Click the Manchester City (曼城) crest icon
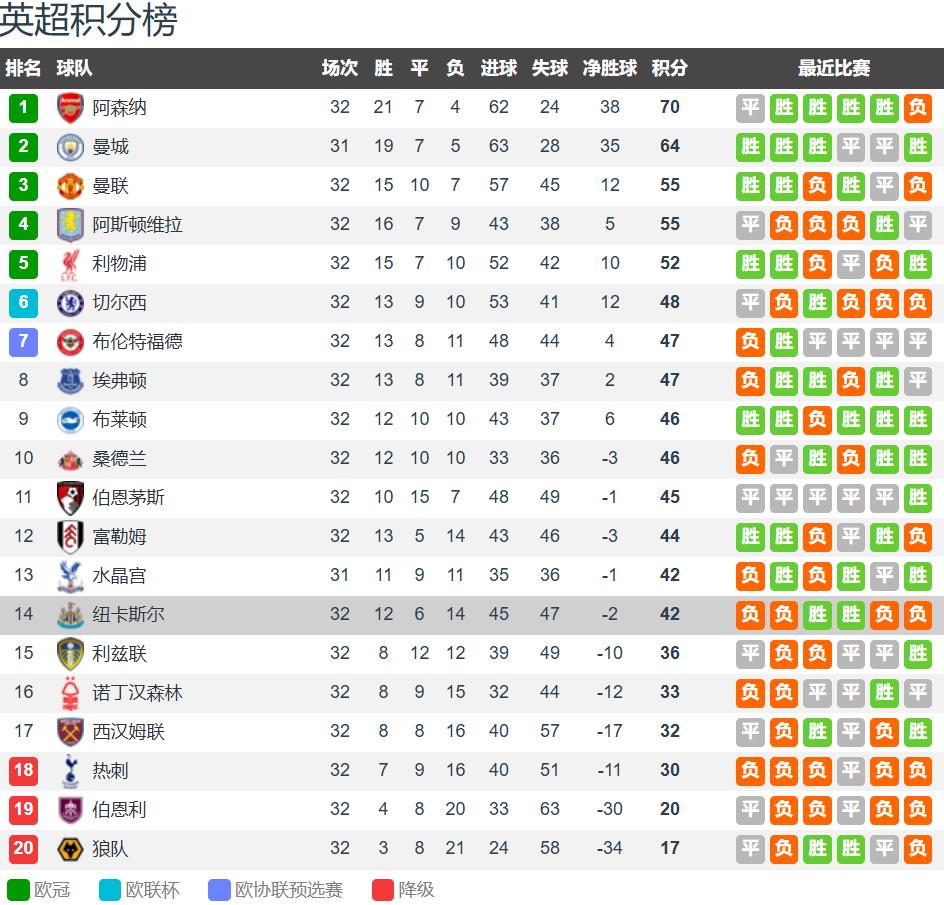The width and height of the screenshot is (944, 905). pyautogui.click(x=70, y=146)
